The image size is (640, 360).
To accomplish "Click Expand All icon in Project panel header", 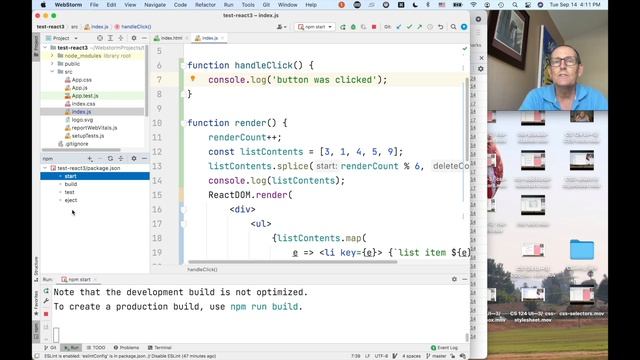I will pos(110,38).
